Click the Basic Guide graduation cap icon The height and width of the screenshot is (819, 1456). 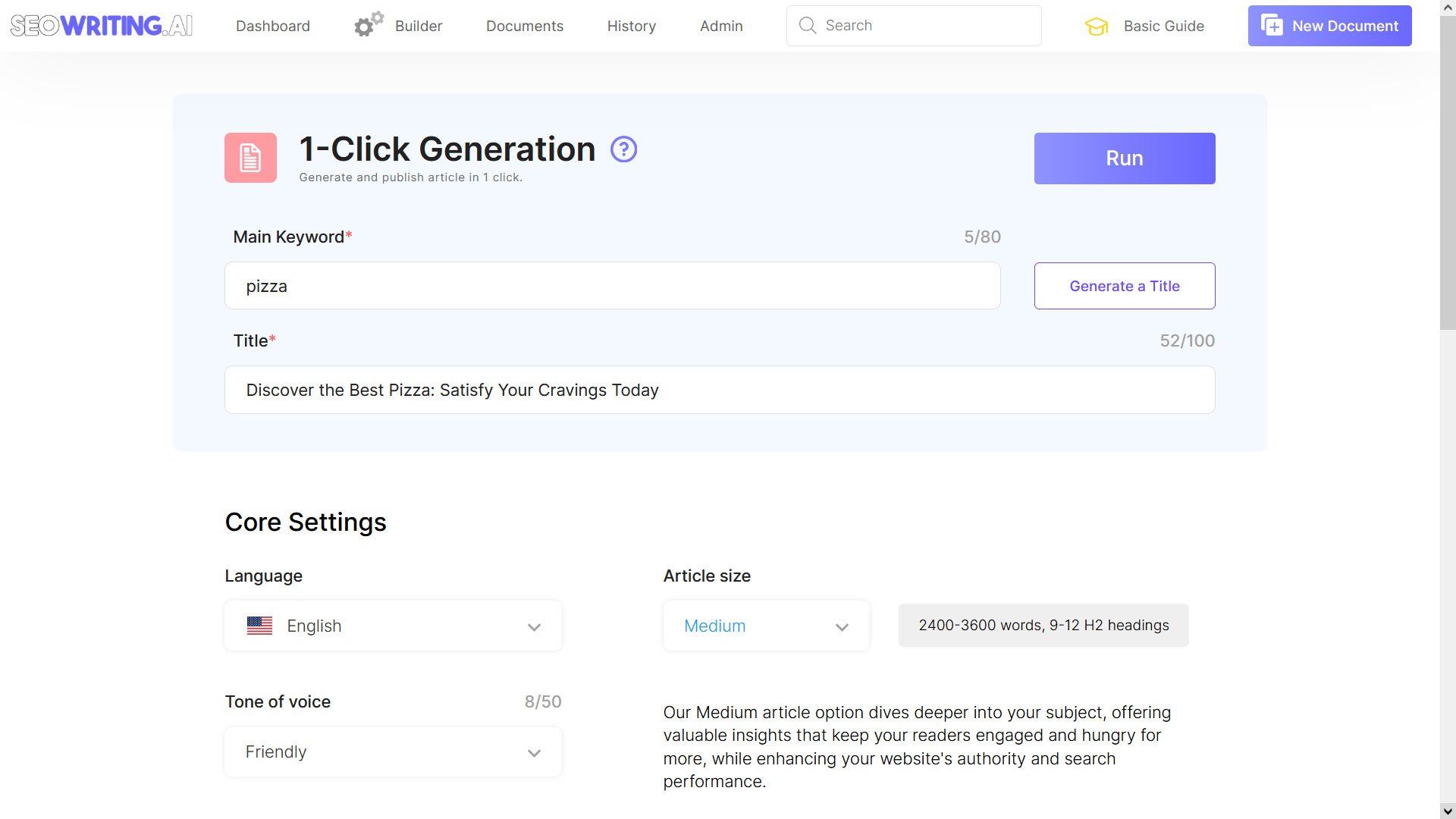(1097, 25)
